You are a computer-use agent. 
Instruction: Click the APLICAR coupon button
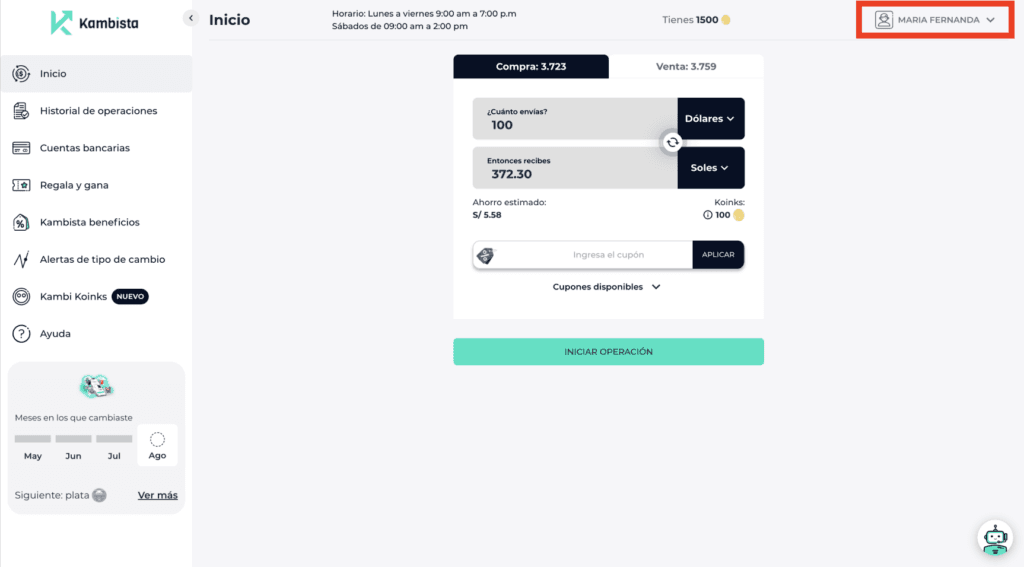pos(718,255)
